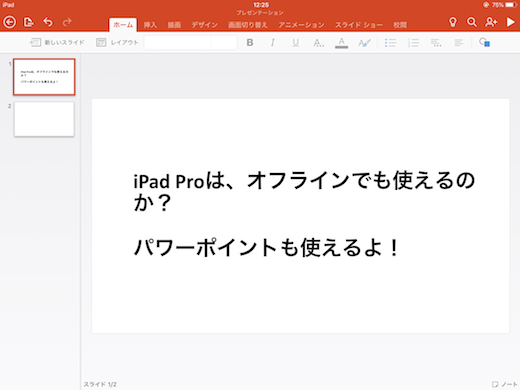
Task: Toggle underline formatting
Action: click(295, 43)
